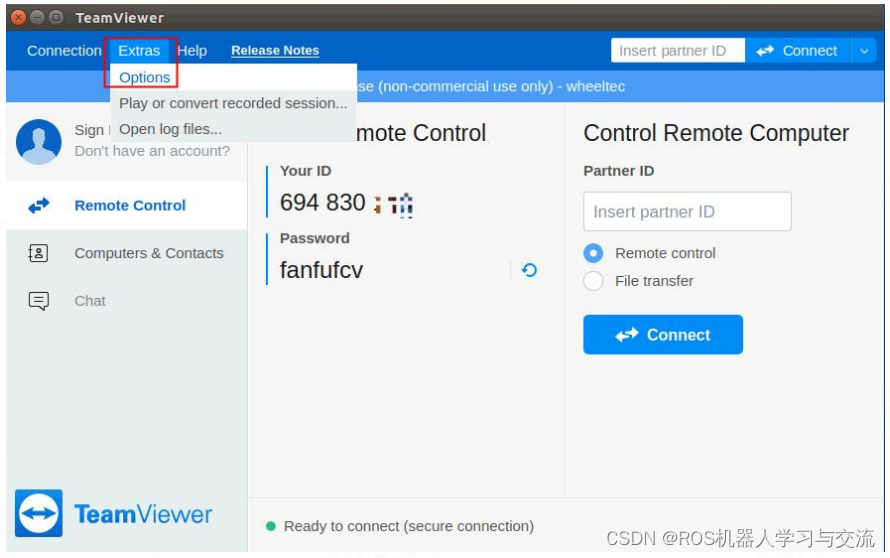Screen dimensions: 890x558
Task: Click the Password label above fanfufcv
Action: [314, 238]
